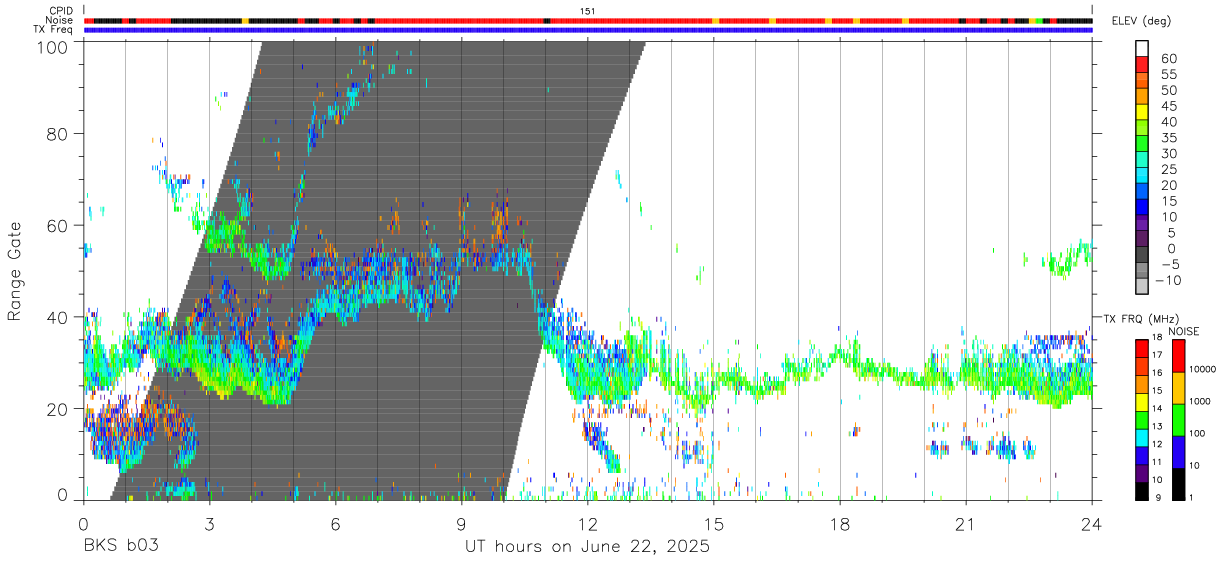
Task: Click the '21' hour tick label on x-axis
Action: click(966, 524)
